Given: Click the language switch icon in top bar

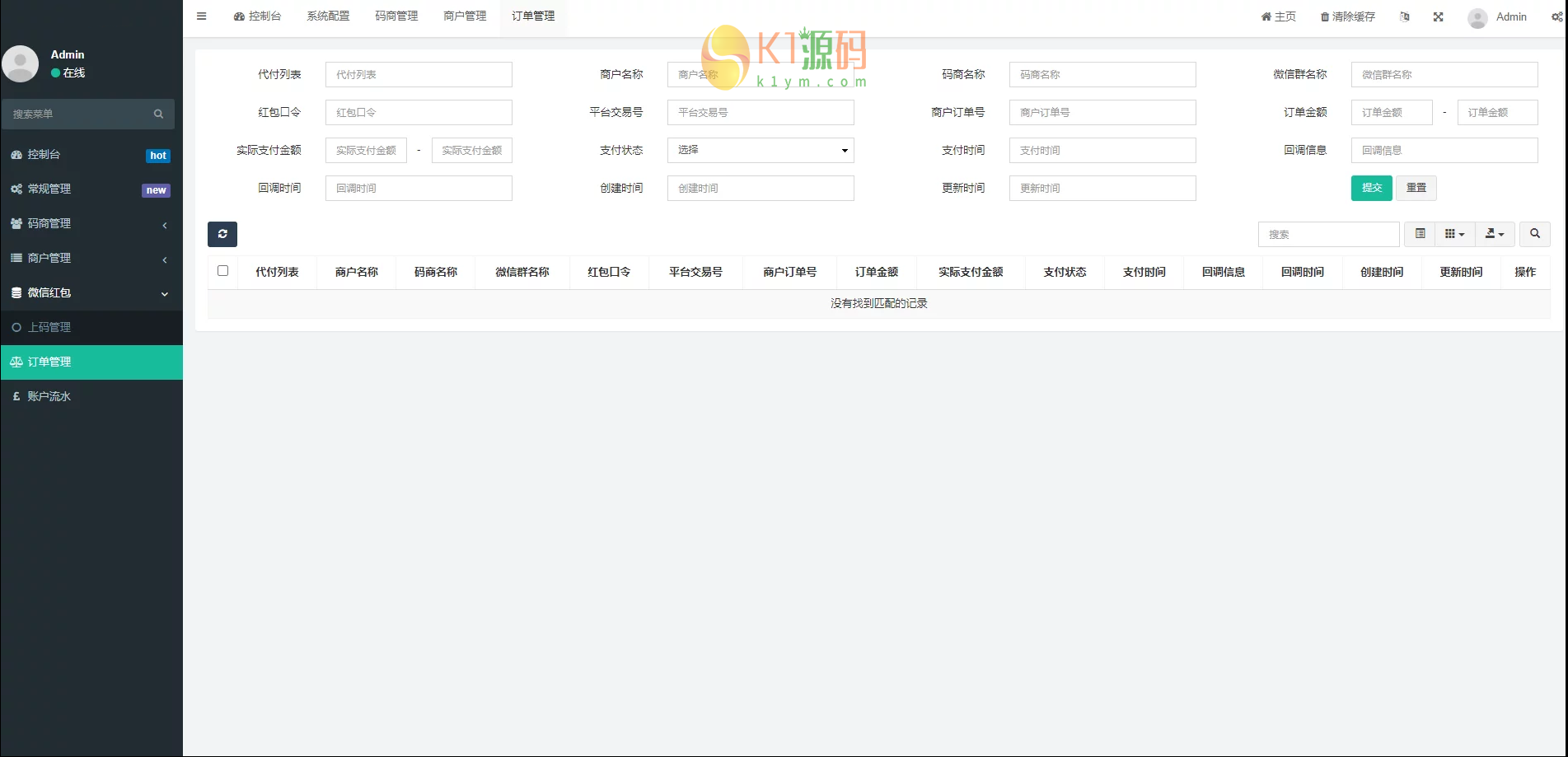Looking at the screenshot, I should pos(1405,16).
